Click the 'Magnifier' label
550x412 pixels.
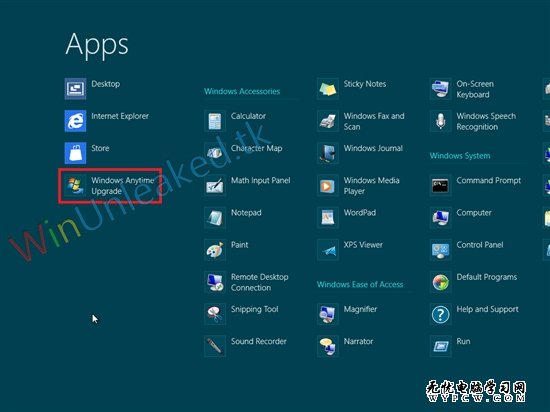pos(360,309)
